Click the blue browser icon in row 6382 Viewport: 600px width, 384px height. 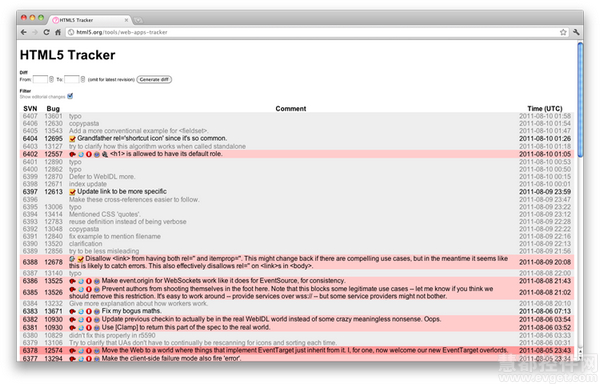click(x=81, y=320)
